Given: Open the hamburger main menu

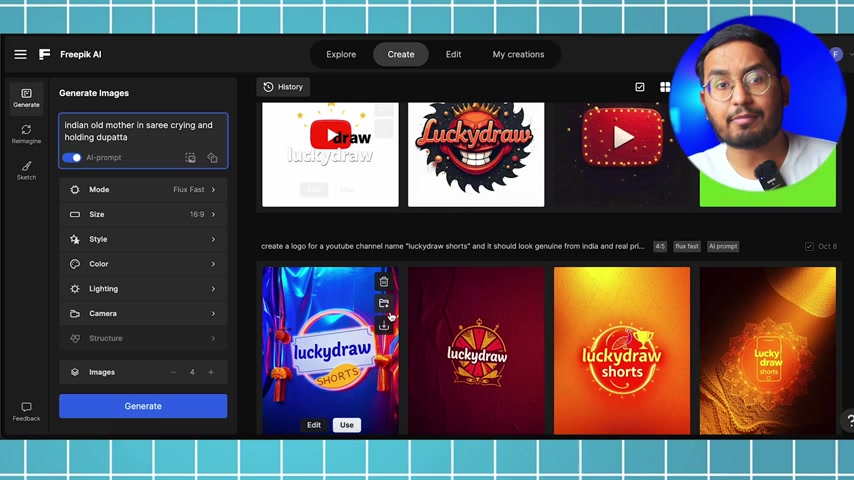Looking at the screenshot, I should 20,54.
